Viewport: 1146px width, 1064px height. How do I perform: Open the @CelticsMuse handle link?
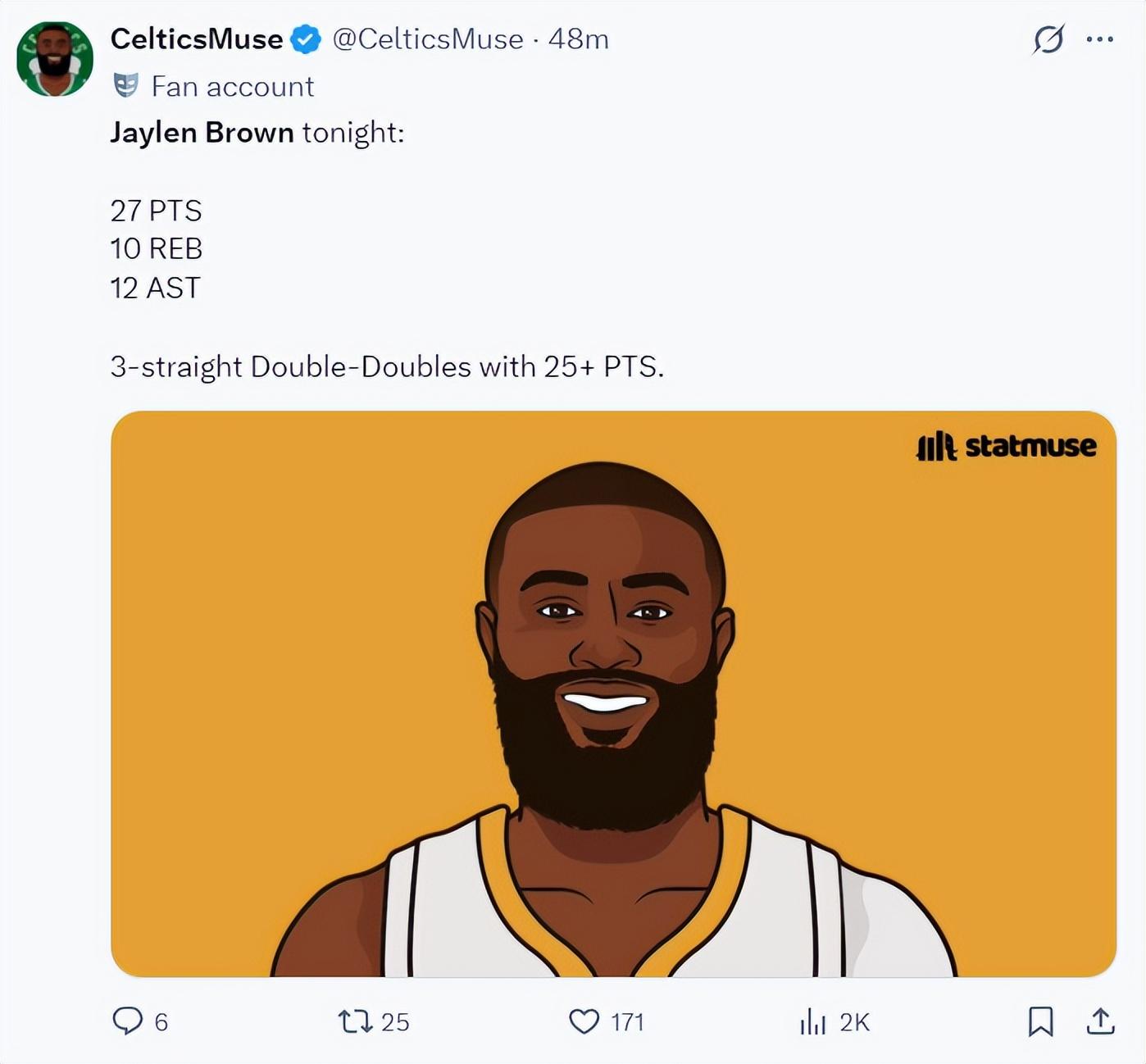(x=427, y=39)
